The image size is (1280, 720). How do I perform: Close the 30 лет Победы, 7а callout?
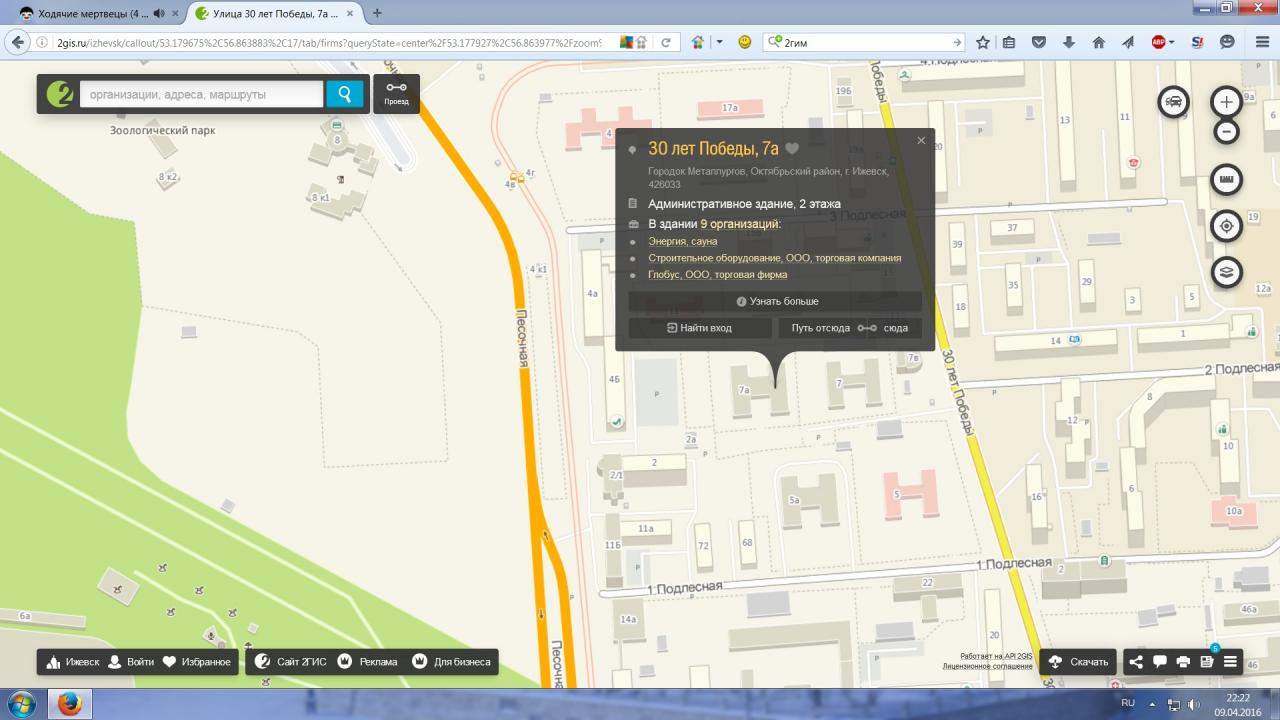[x=921, y=141]
